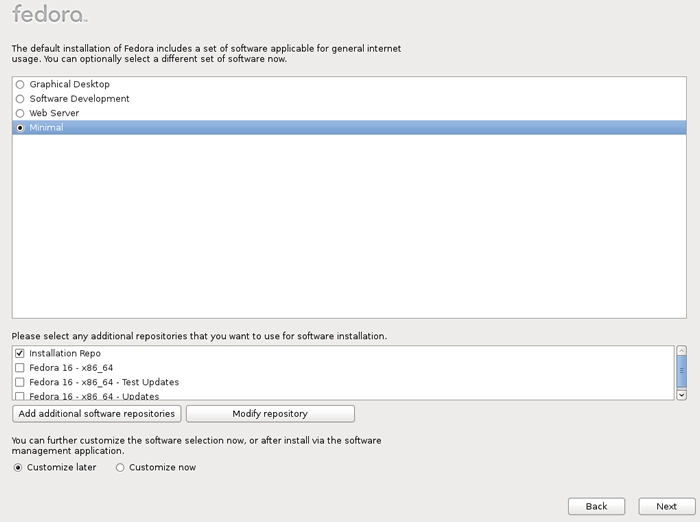Click the 'Software Development' label text
The width and height of the screenshot is (700, 522).
coord(79,99)
